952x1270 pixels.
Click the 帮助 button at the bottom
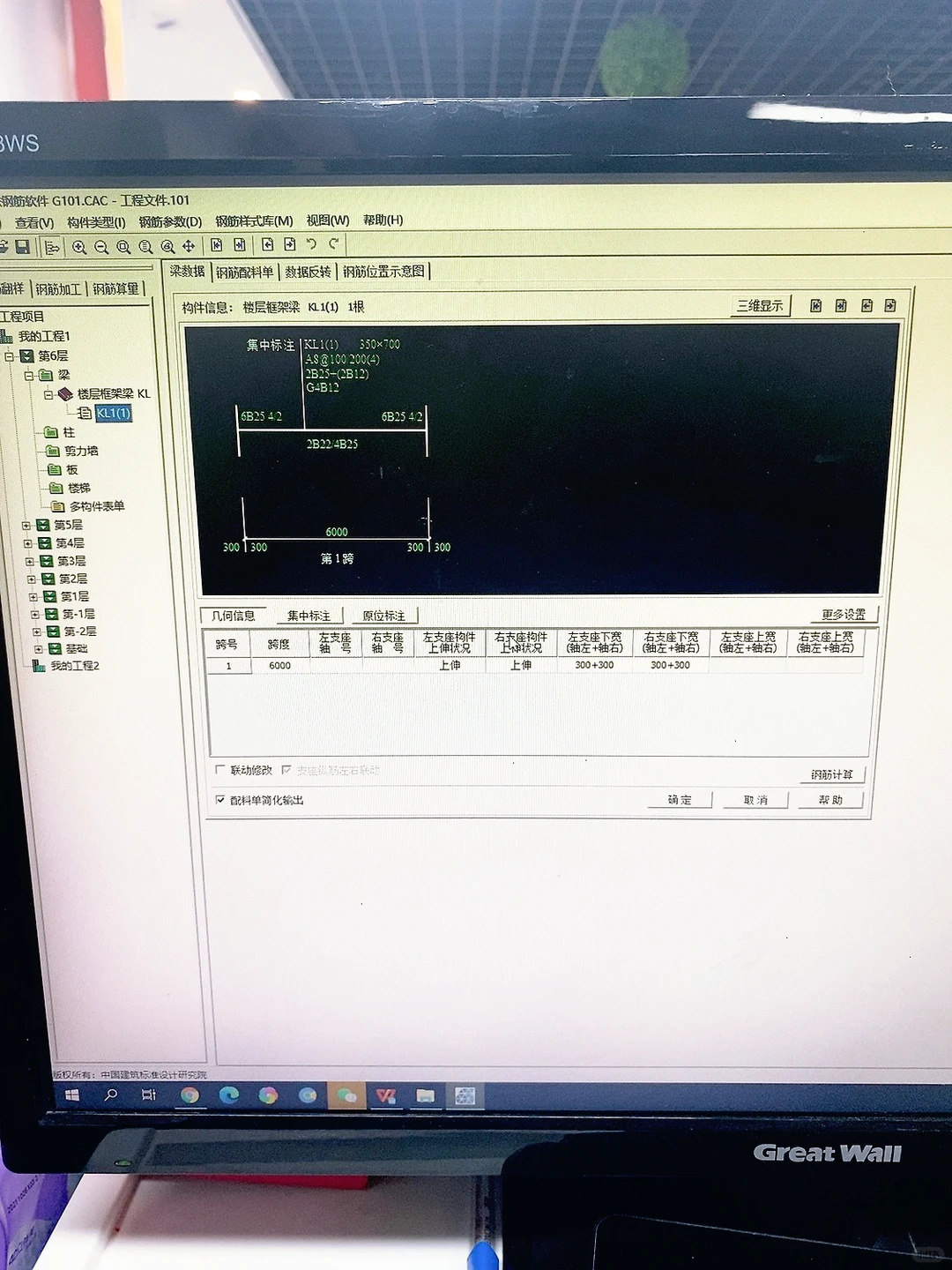(x=830, y=800)
